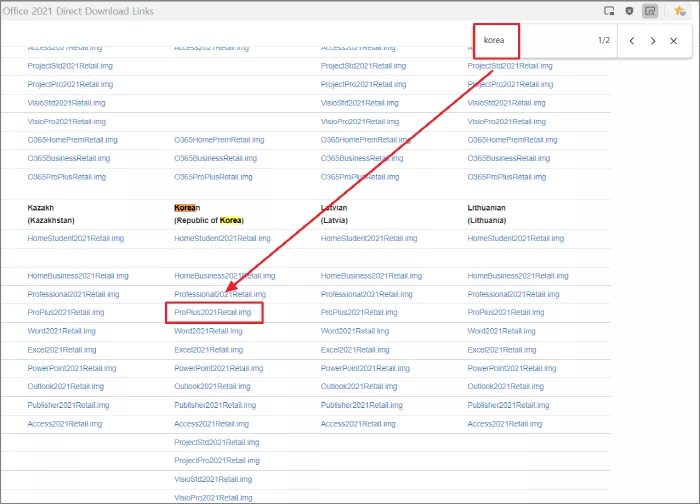Open Latvian HomeStudent2021Retail.img link
700x504 pixels.
click(369, 238)
